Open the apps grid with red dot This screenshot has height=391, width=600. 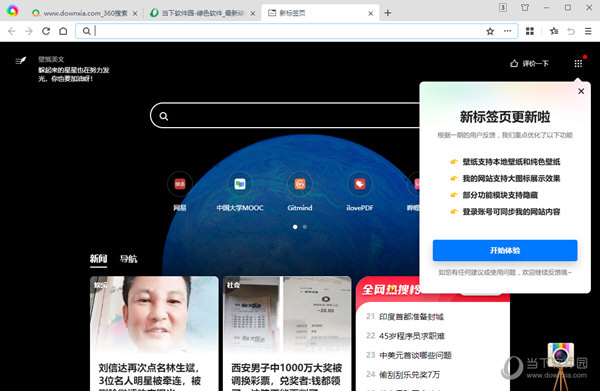click(578, 64)
